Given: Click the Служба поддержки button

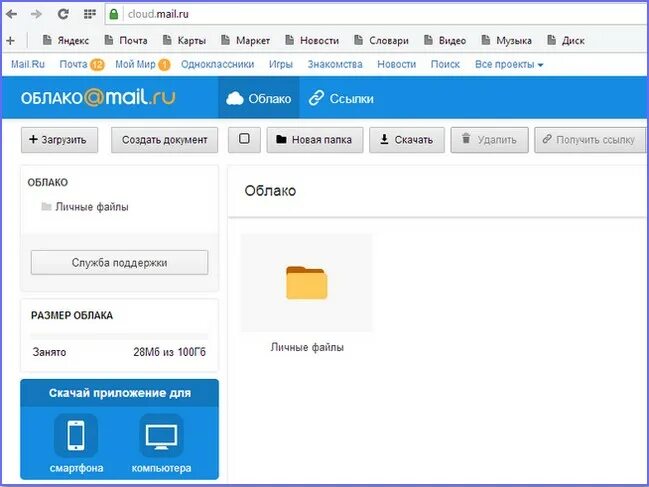Looking at the screenshot, I should tap(119, 262).
